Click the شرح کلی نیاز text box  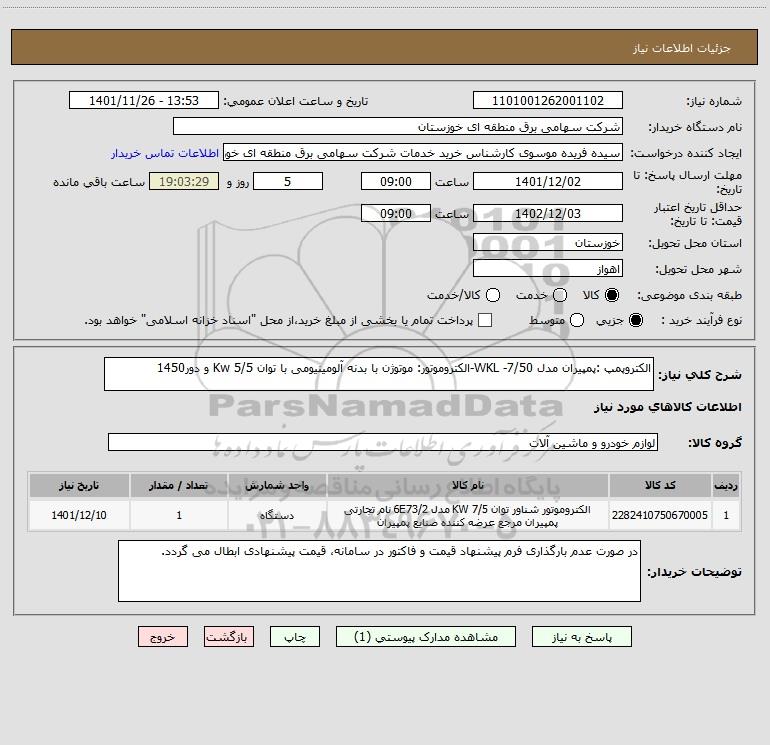379,374
